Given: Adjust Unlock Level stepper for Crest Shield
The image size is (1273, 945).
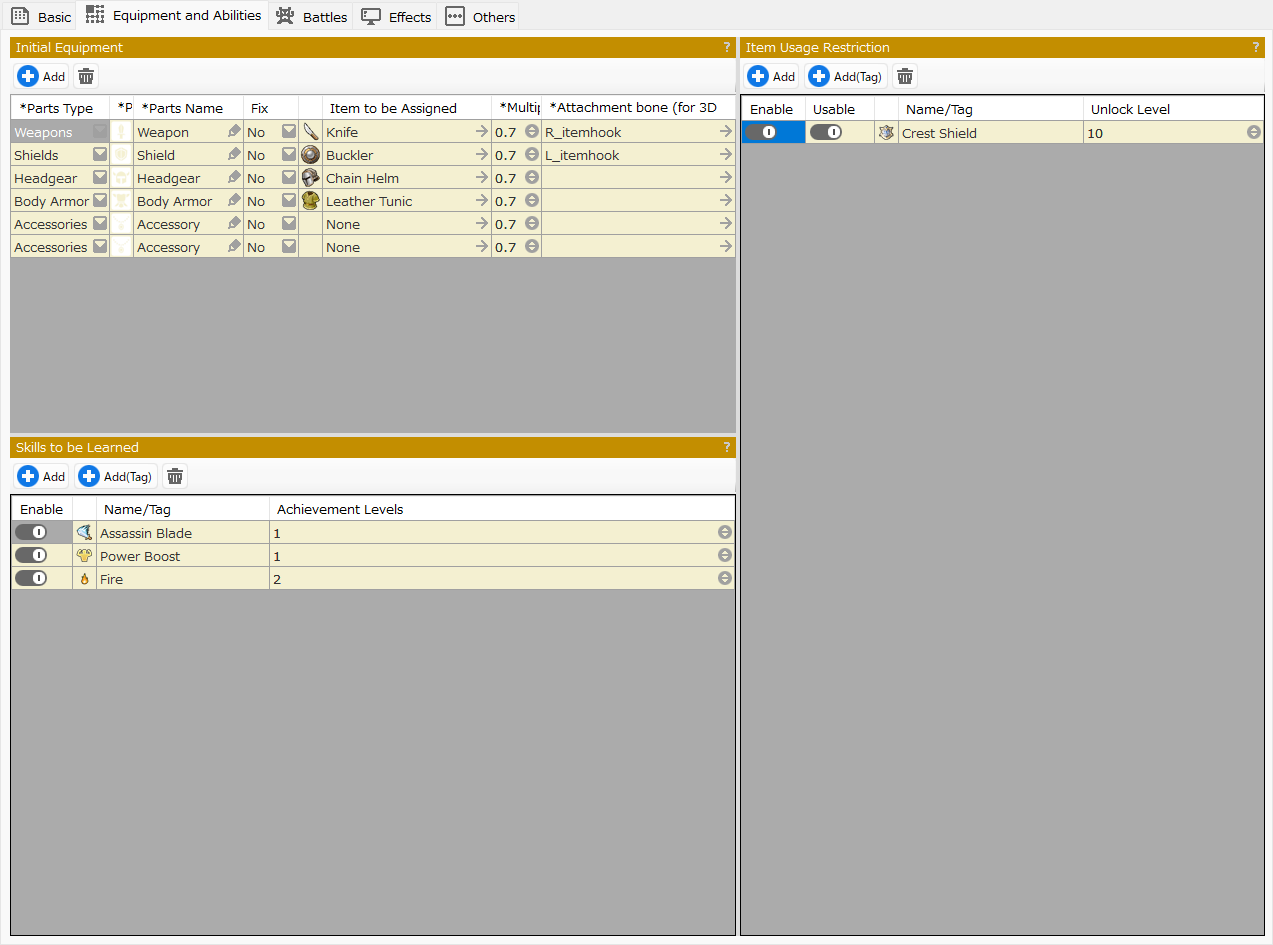Looking at the screenshot, I should [x=1253, y=133].
